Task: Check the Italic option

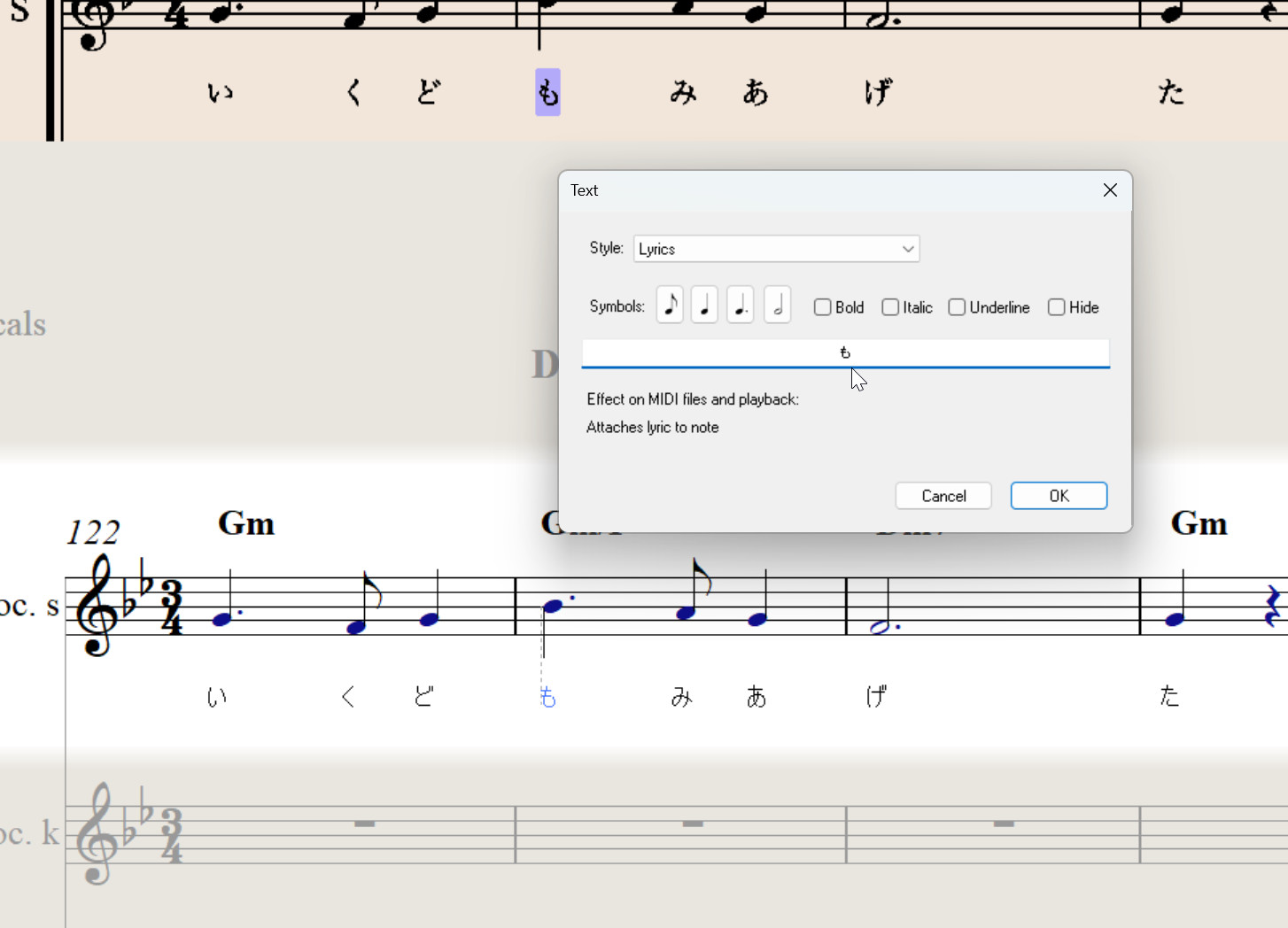Action: (x=890, y=307)
